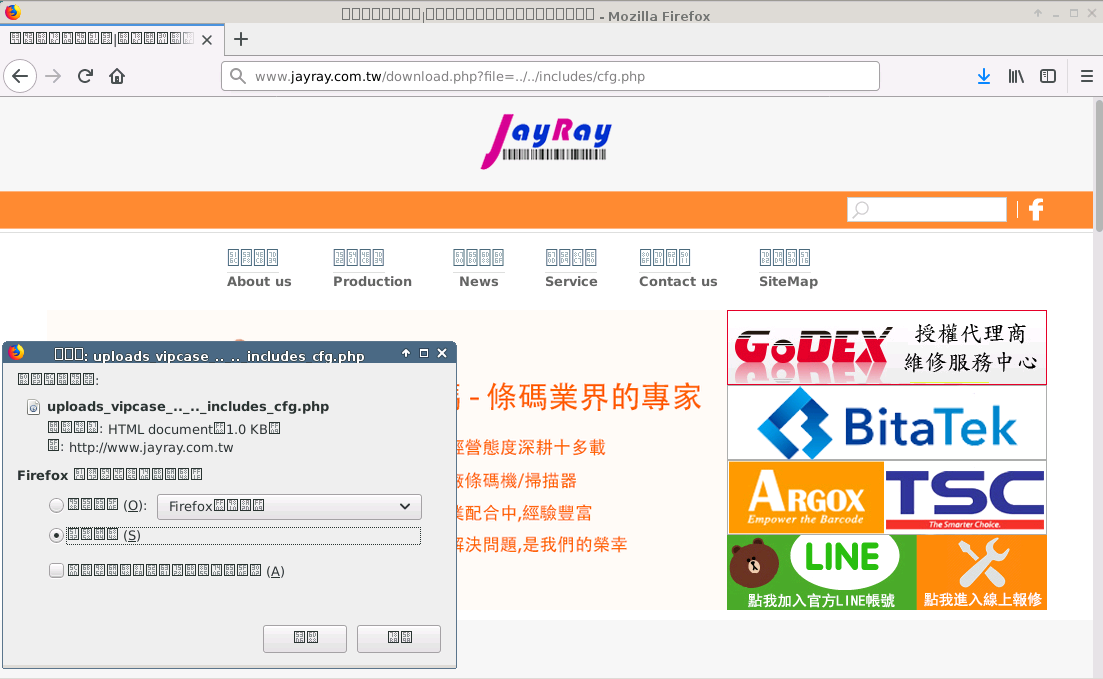Open the Facebook icon link
1103x679 pixels.
1035,209
